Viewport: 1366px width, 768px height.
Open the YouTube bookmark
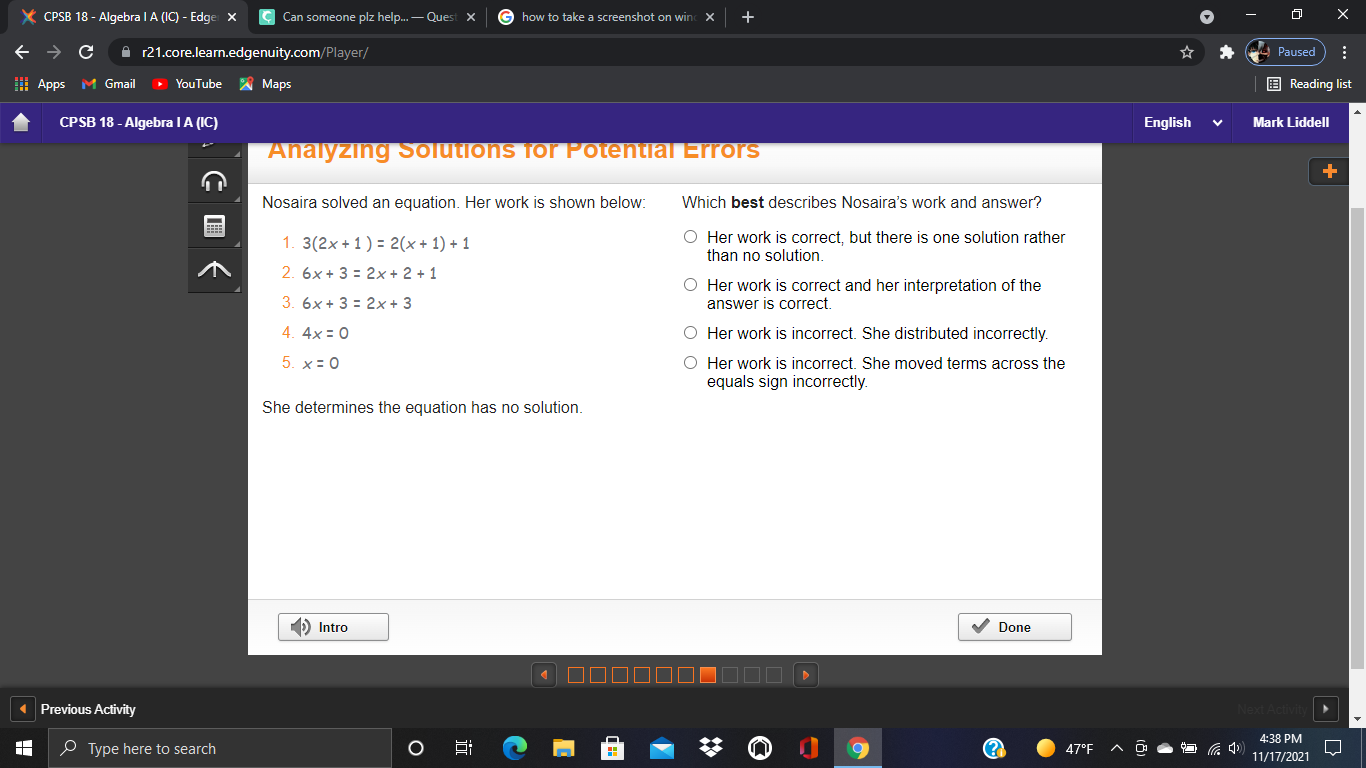[x=187, y=84]
